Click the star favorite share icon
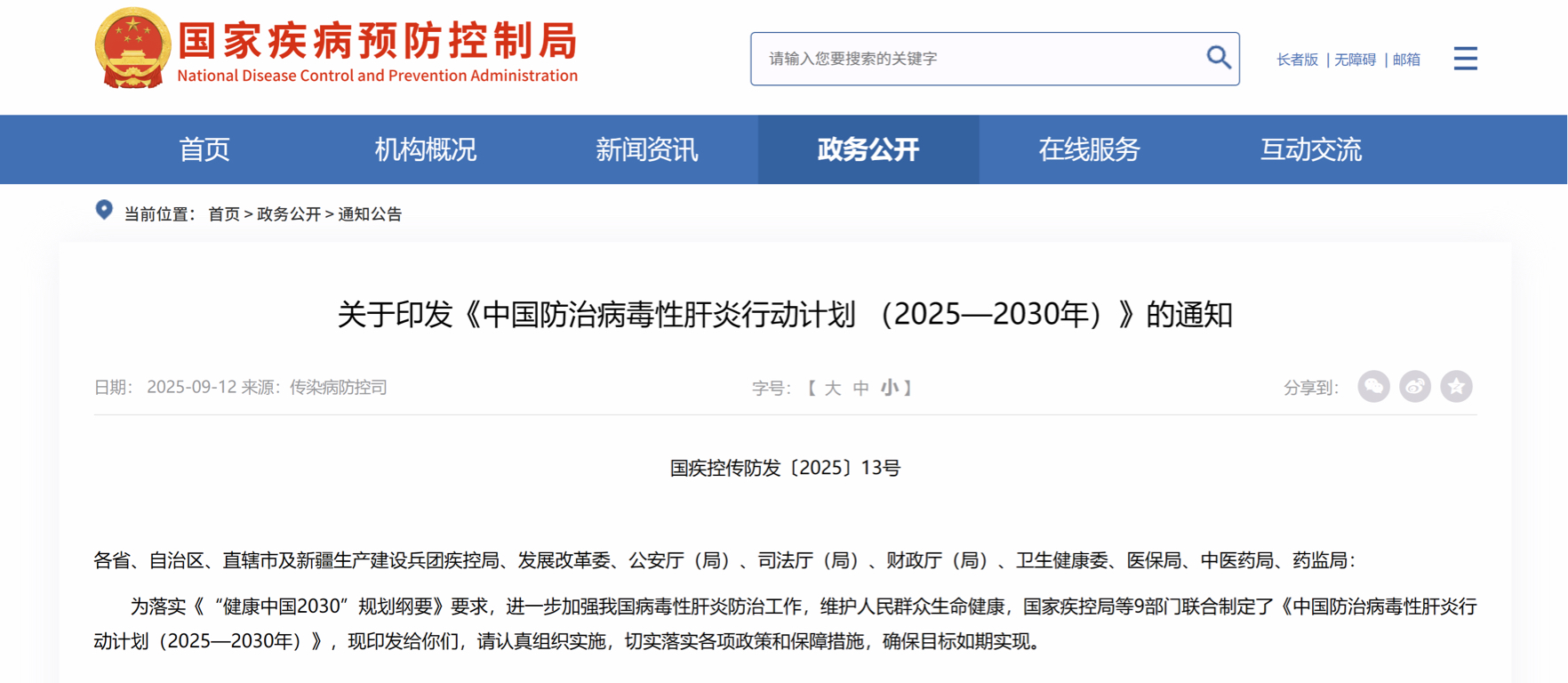The image size is (1568, 683). coord(1456,387)
